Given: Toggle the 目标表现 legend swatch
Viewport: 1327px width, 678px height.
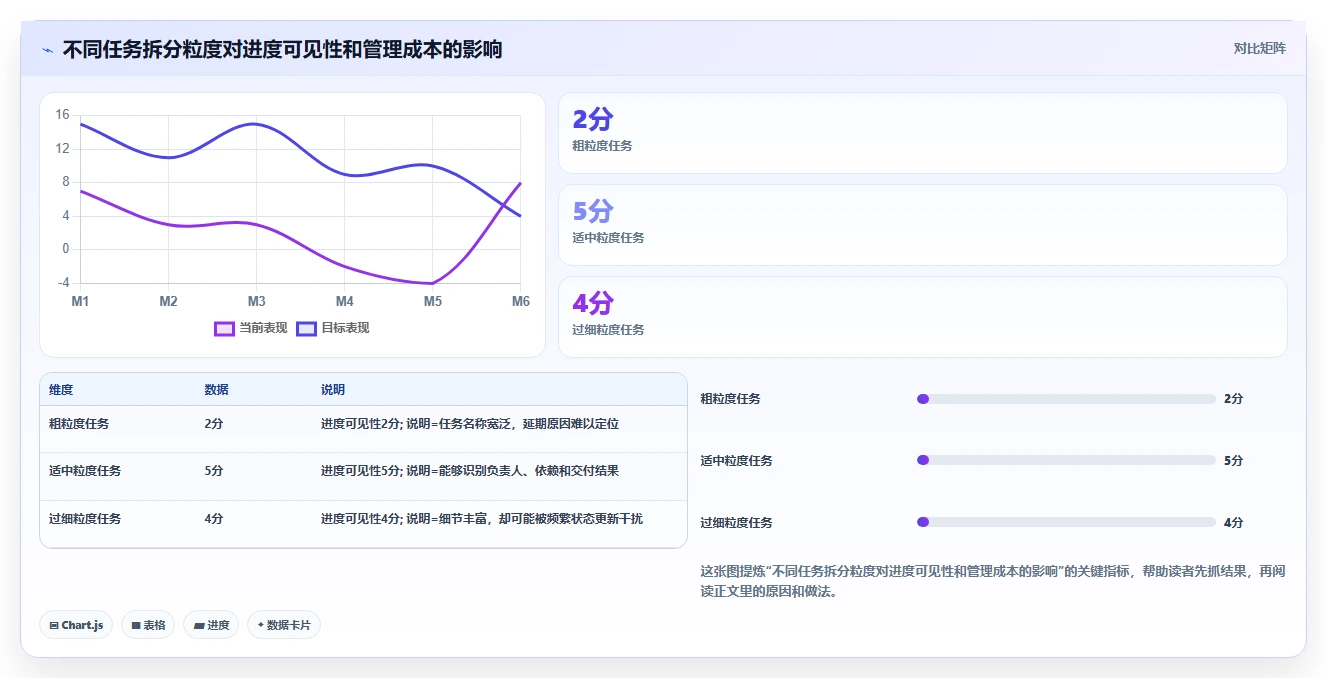Looking at the screenshot, I should pos(306,328).
